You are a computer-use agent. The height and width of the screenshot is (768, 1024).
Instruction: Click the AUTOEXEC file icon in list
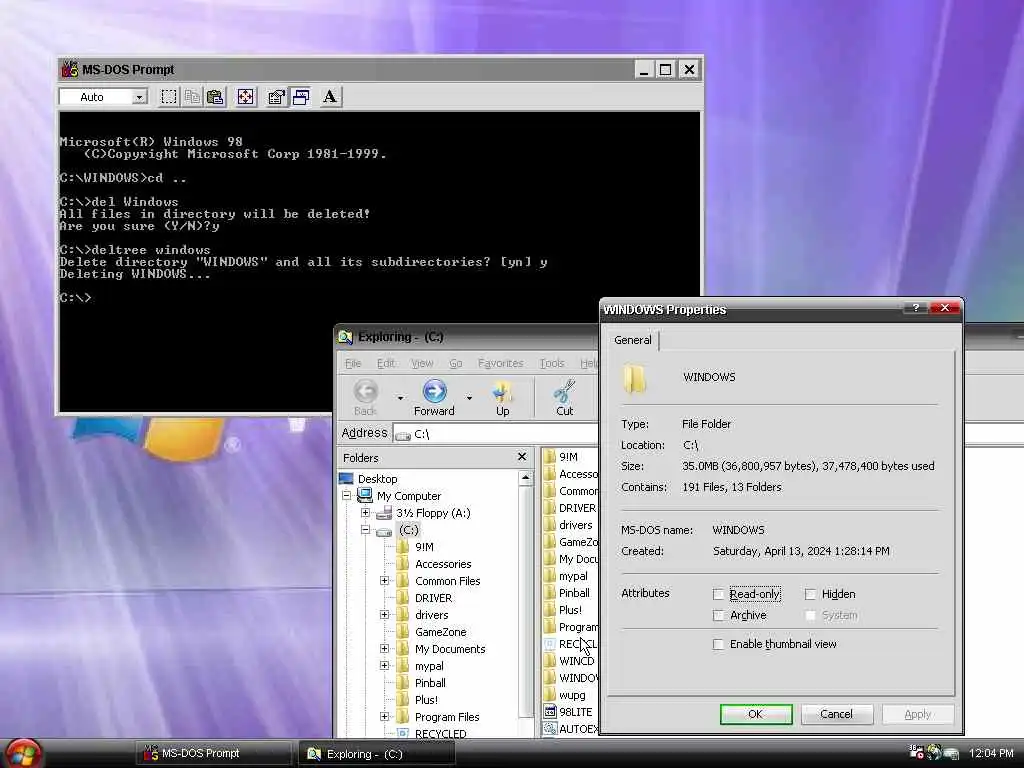(549, 729)
